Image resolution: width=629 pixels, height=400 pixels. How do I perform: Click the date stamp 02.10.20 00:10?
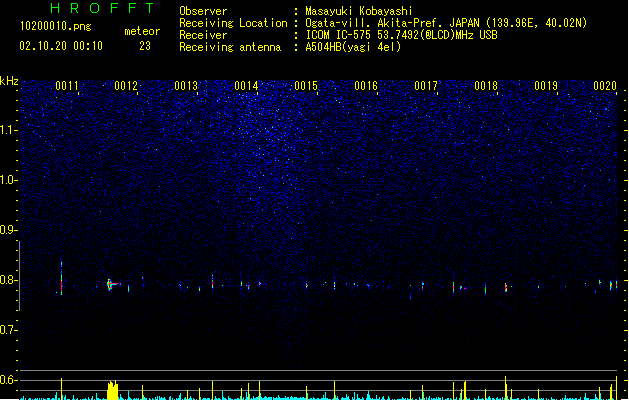pos(61,46)
